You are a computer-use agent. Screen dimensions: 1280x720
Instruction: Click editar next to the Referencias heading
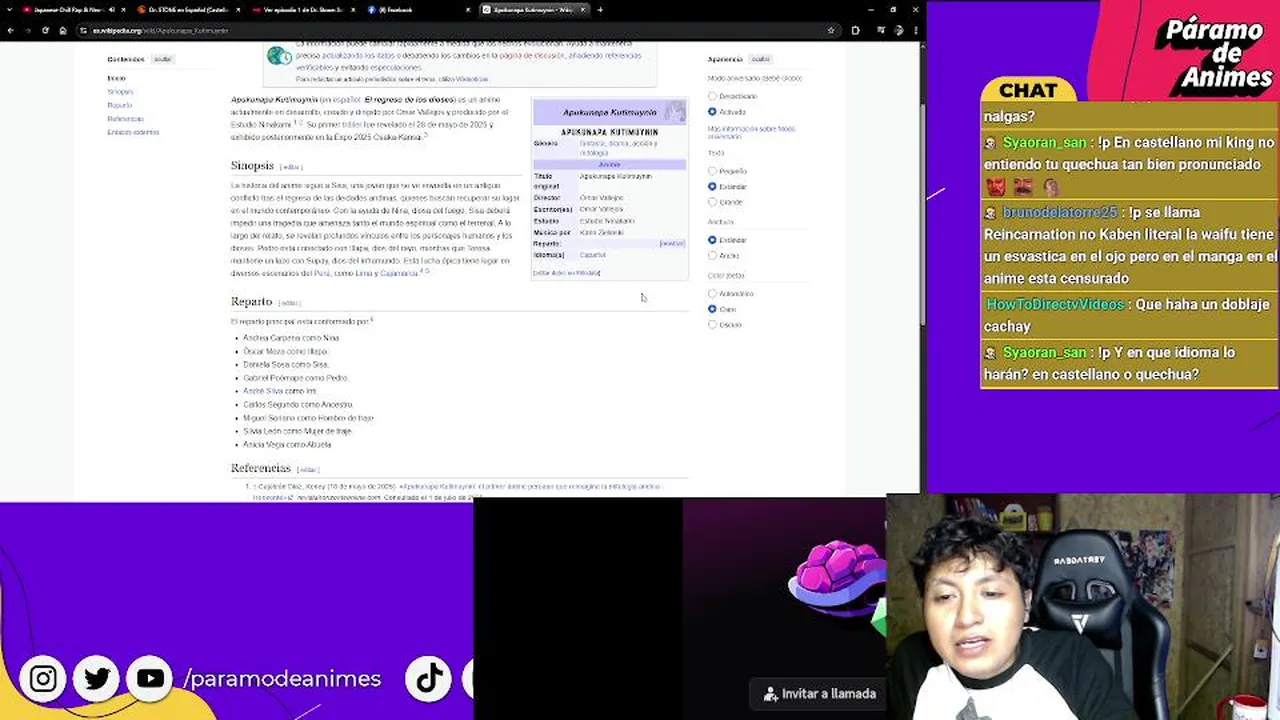click(x=307, y=469)
